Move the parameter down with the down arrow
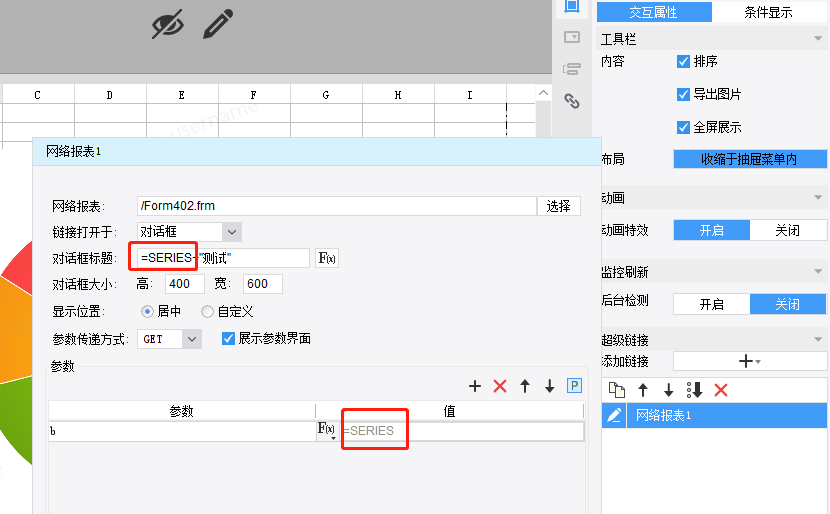Image resolution: width=830 pixels, height=514 pixels. click(549, 386)
